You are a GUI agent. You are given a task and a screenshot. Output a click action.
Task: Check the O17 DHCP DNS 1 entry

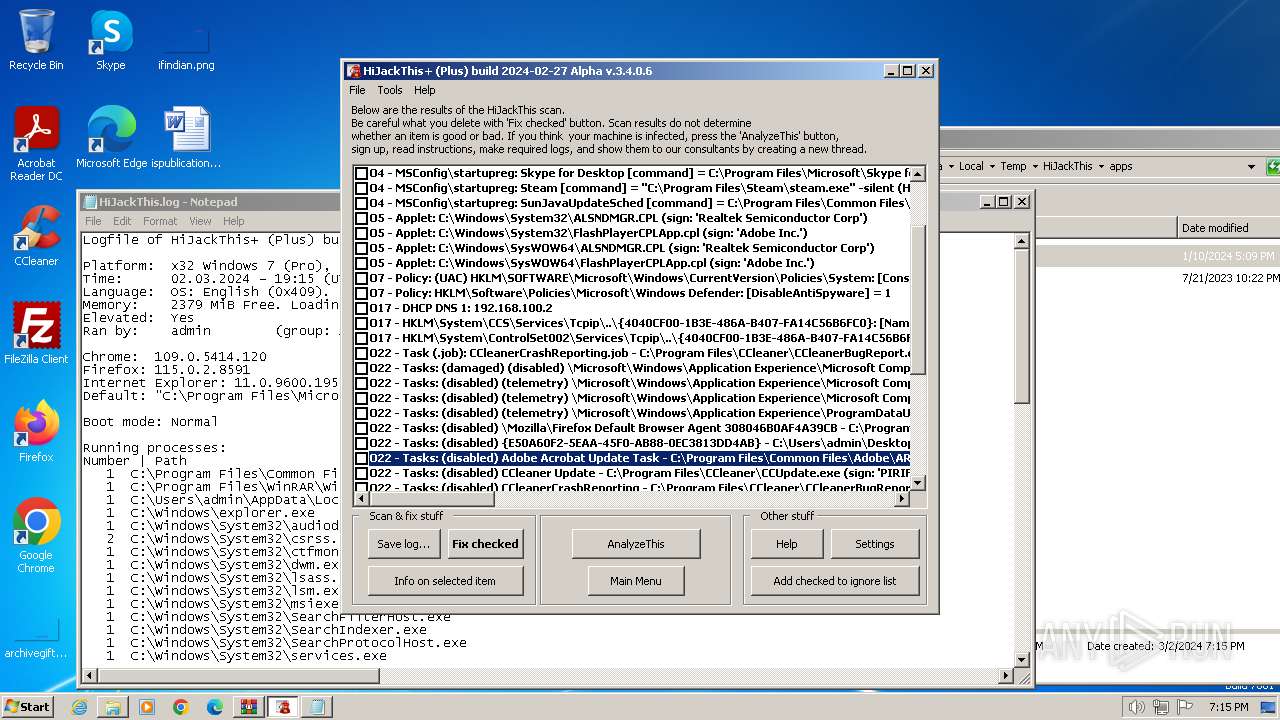pos(362,308)
